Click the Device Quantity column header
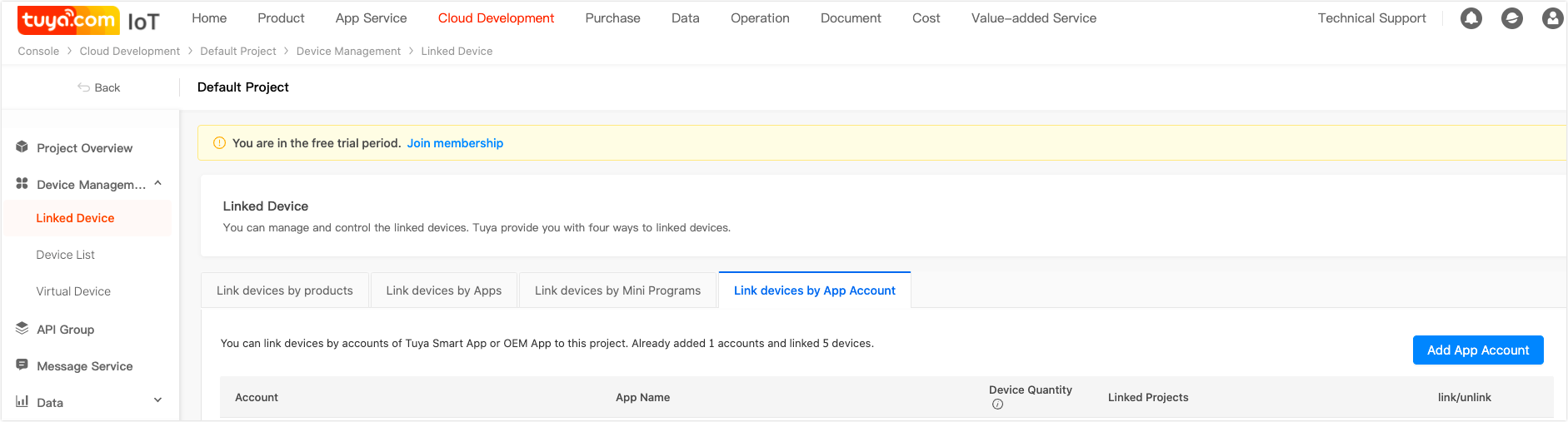This screenshot has width=1568, height=422. click(x=1031, y=390)
